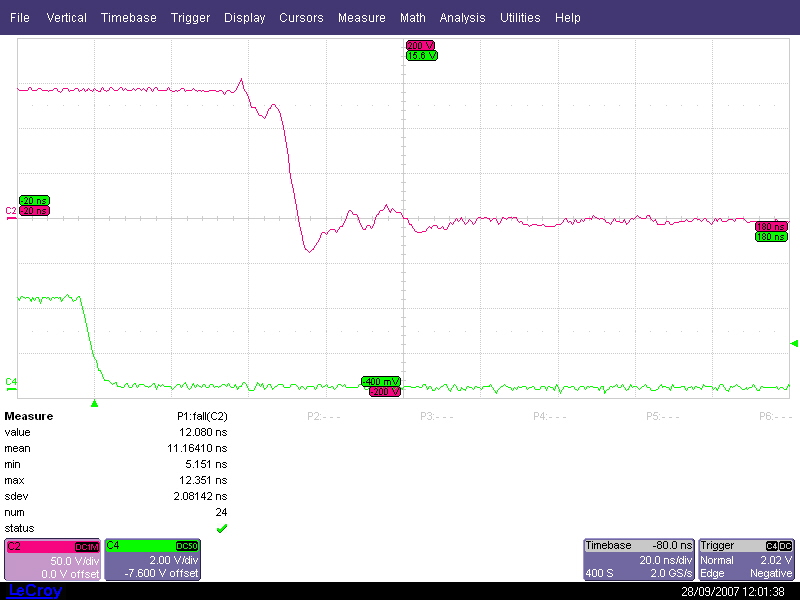The height and width of the screenshot is (600, 800).
Task: Click the -7.600 V offset value on C4
Action: (x=161, y=573)
